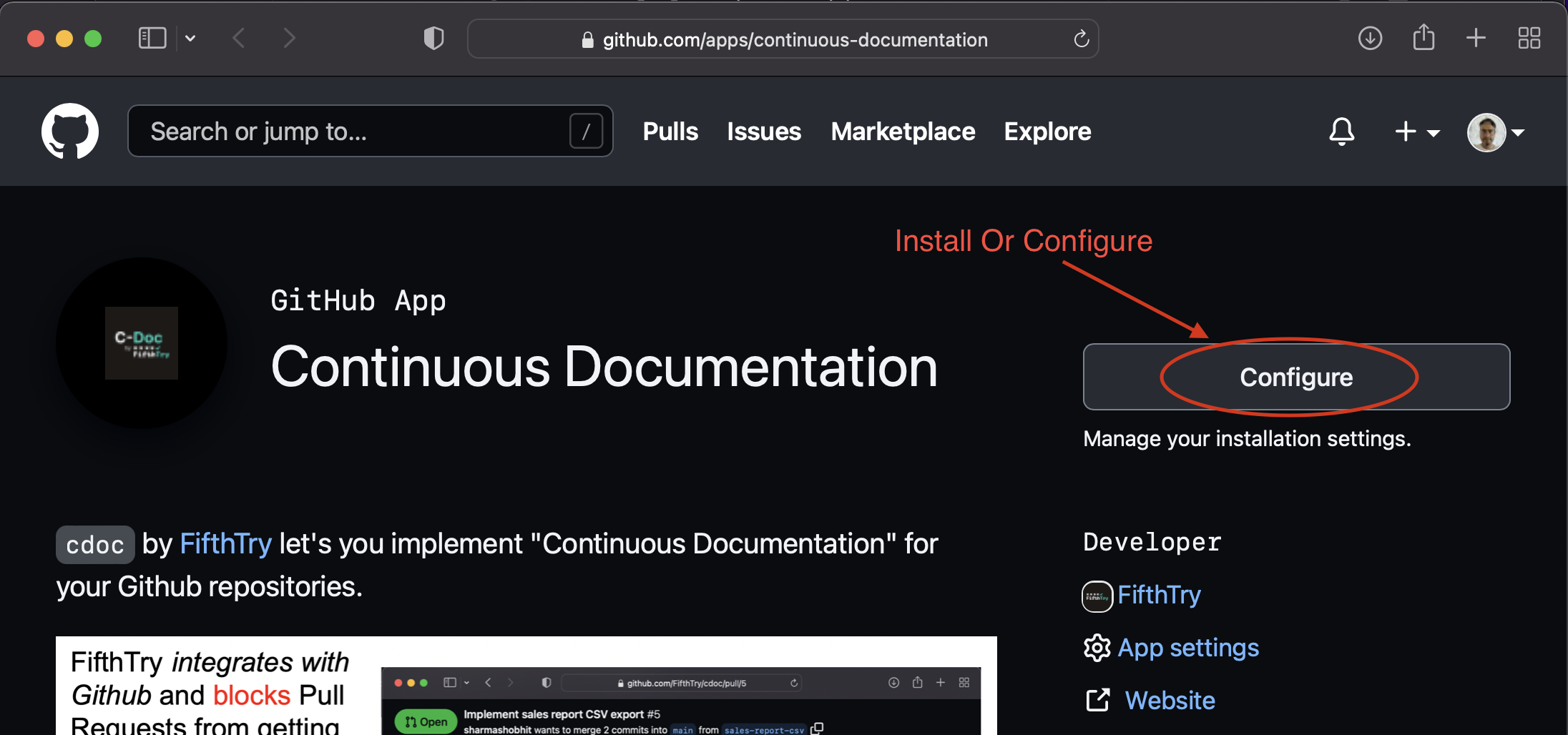This screenshot has width=1568, height=735.
Task: Open FifthTry developer link
Action: 1159,595
